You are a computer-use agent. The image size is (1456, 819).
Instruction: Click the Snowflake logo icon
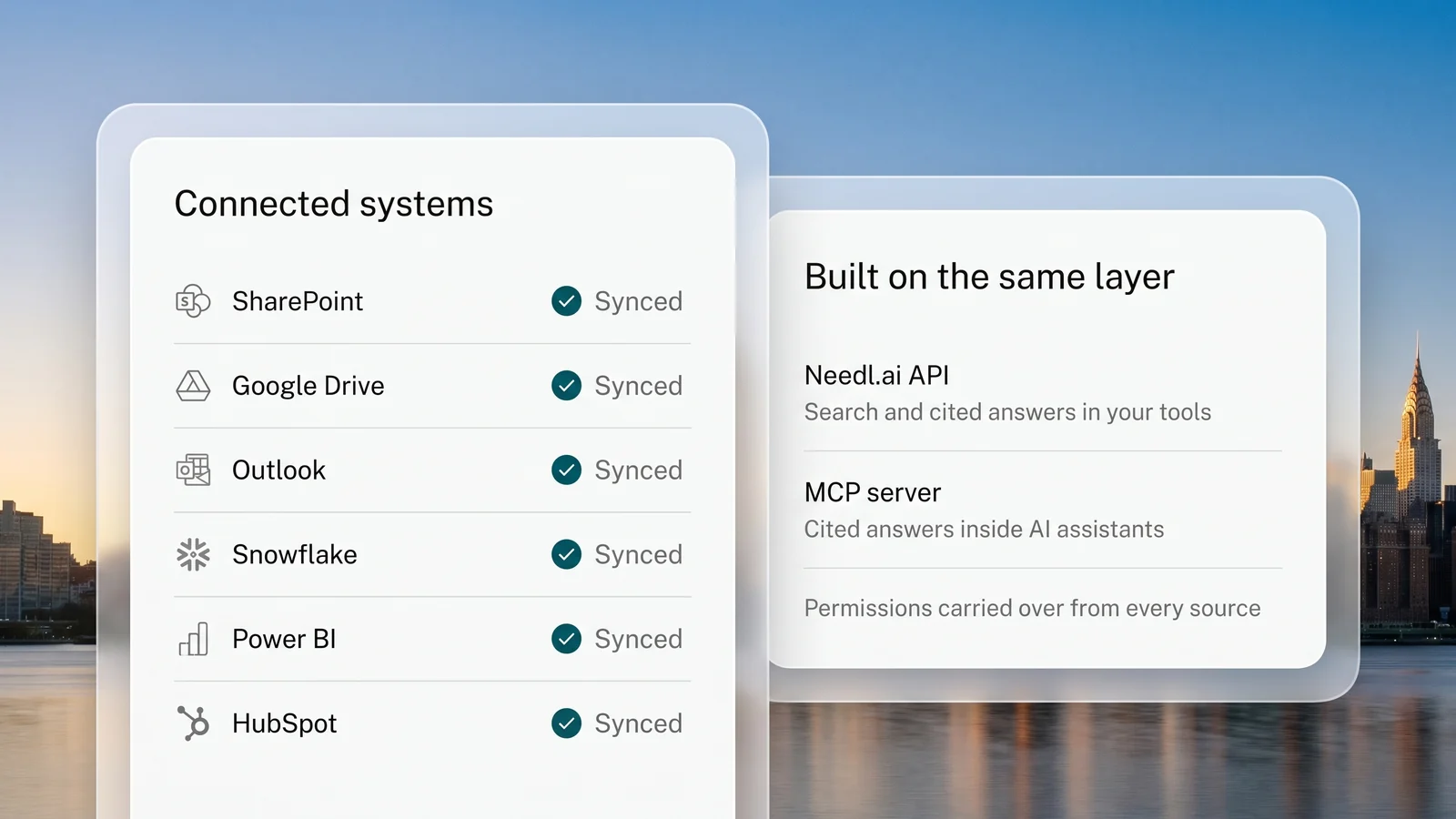click(193, 554)
